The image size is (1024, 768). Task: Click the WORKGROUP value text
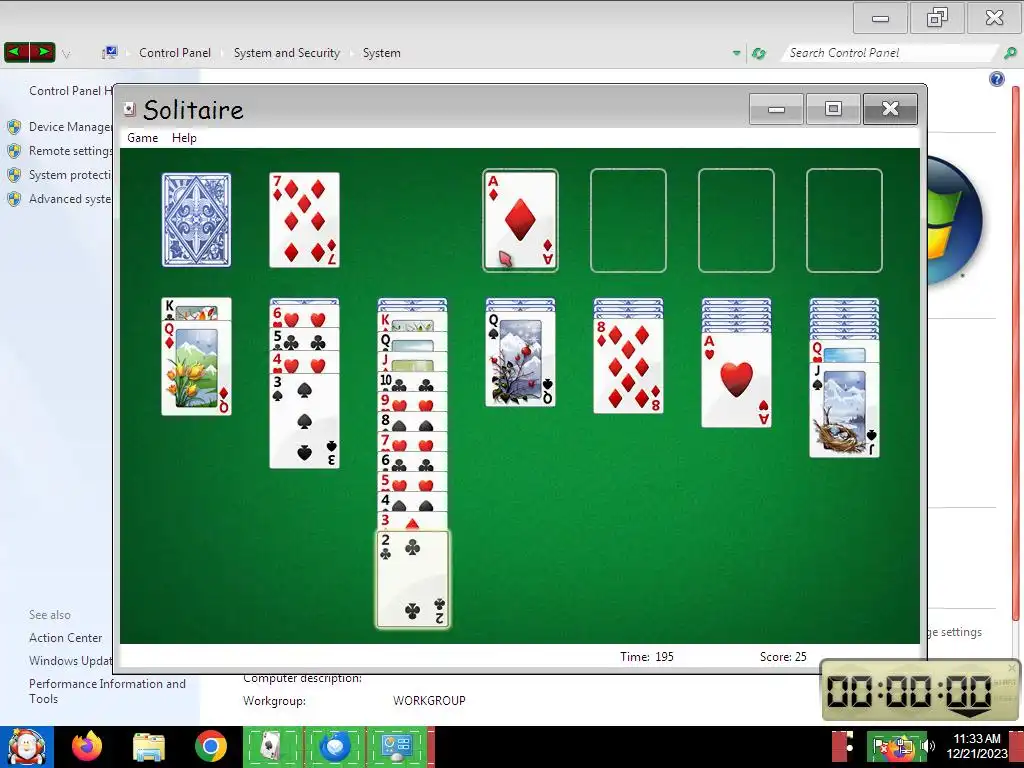pyautogui.click(x=429, y=701)
